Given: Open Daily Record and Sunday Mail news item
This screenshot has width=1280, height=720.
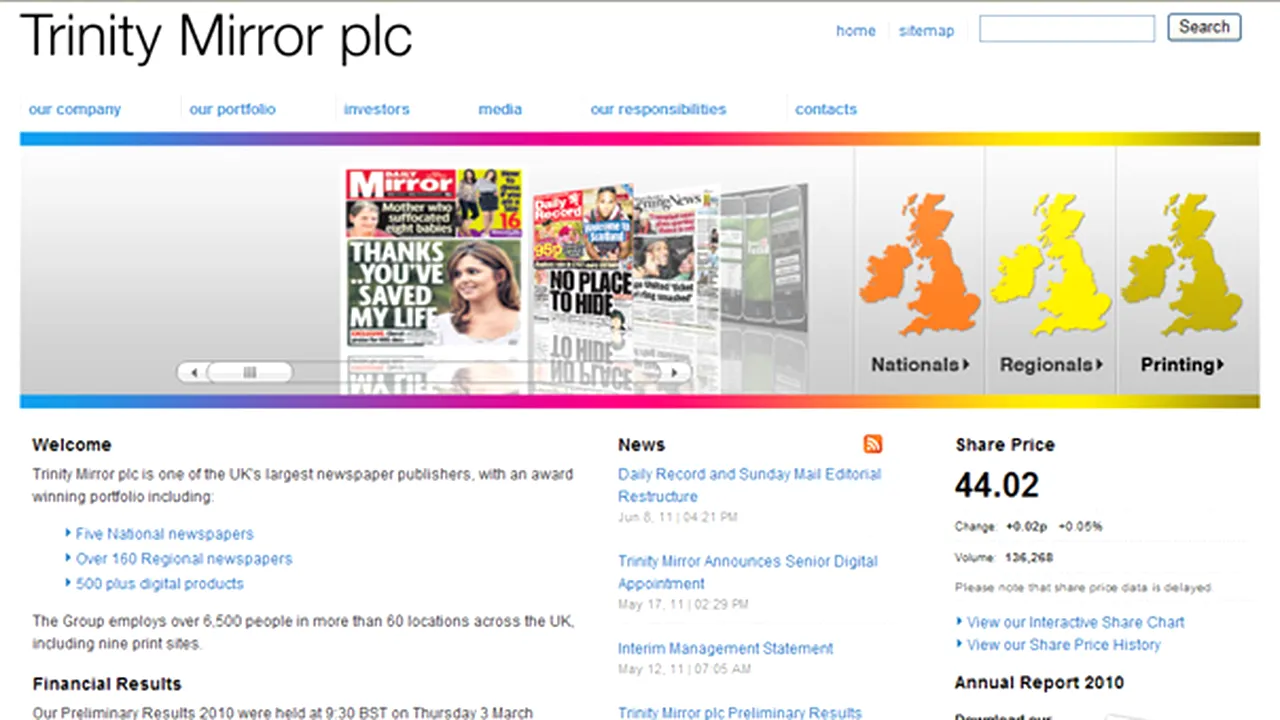Looking at the screenshot, I should pos(749,485).
